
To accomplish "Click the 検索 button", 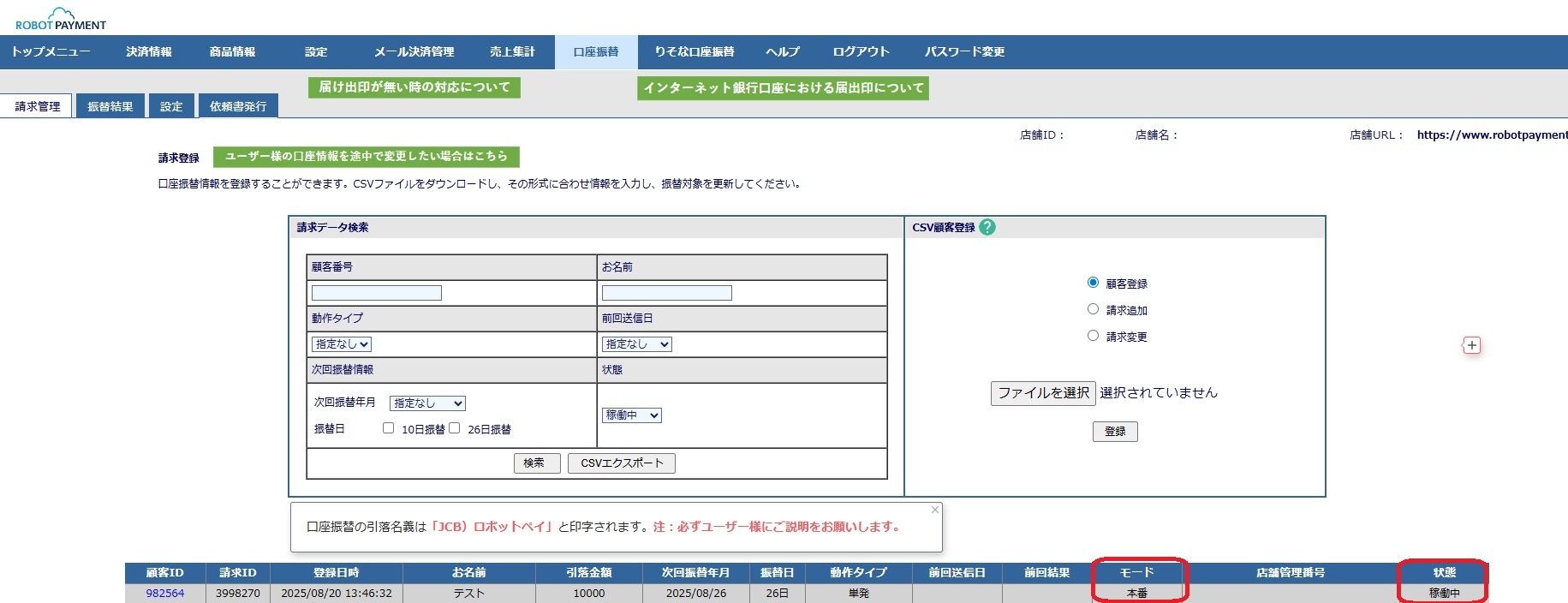I will [536, 463].
